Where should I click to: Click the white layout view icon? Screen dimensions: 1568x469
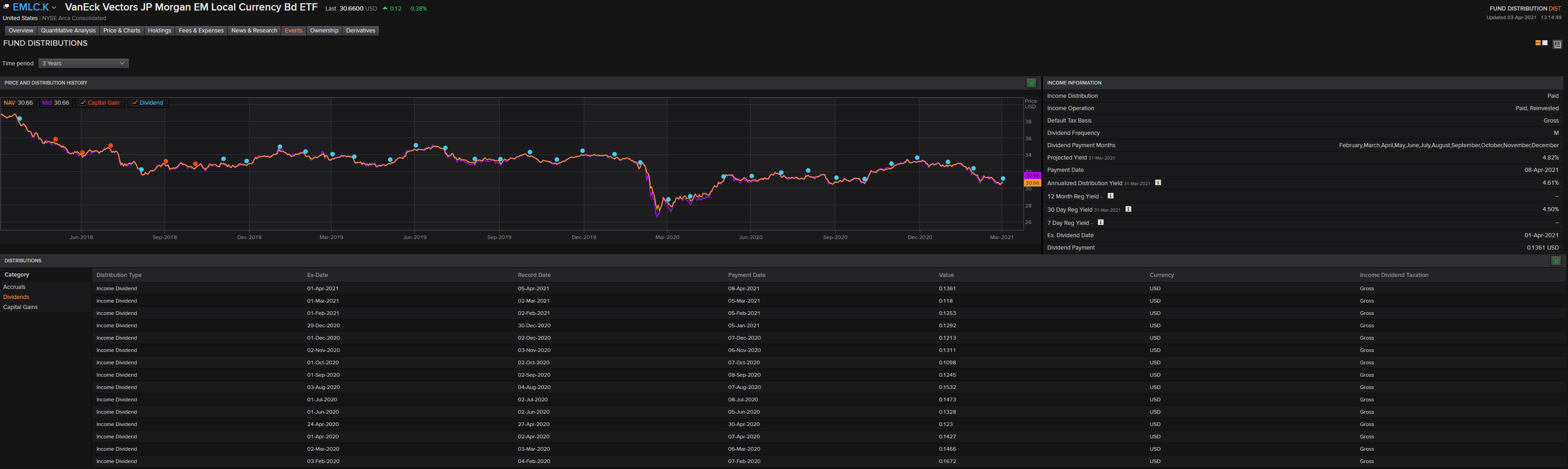click(1545, 43)
